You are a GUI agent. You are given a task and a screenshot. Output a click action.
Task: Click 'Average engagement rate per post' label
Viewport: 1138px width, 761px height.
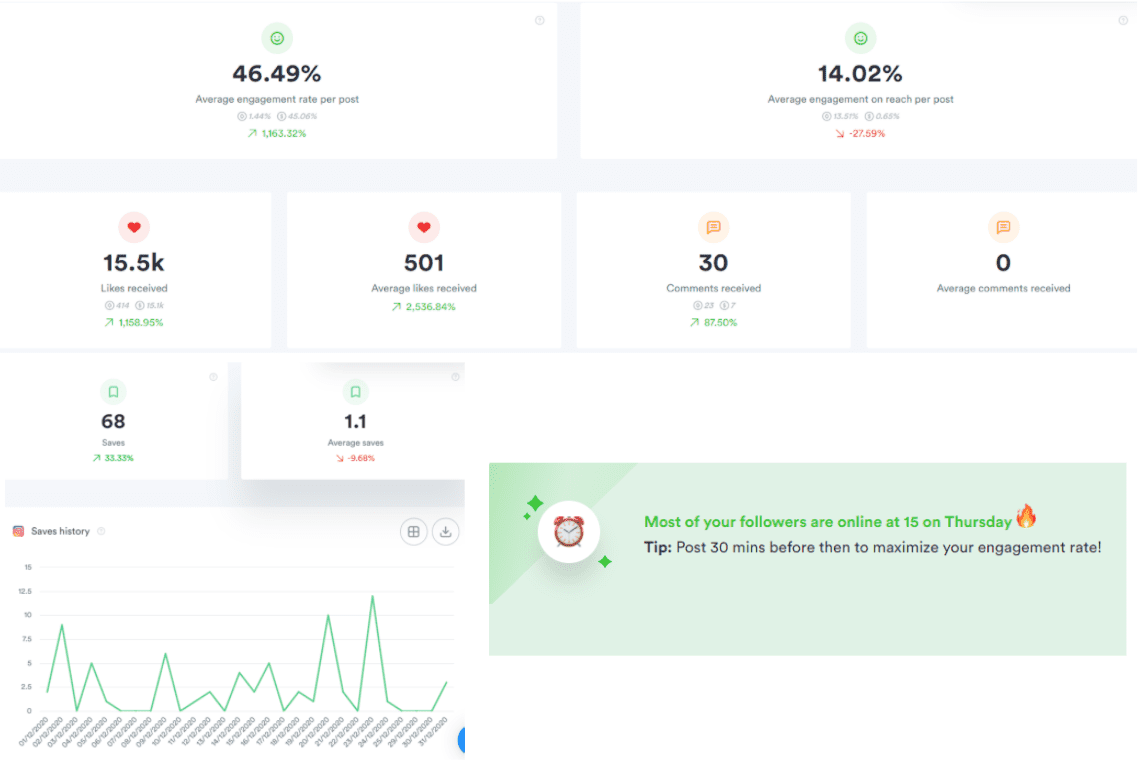pyautogui.click(x=277, y=99)
